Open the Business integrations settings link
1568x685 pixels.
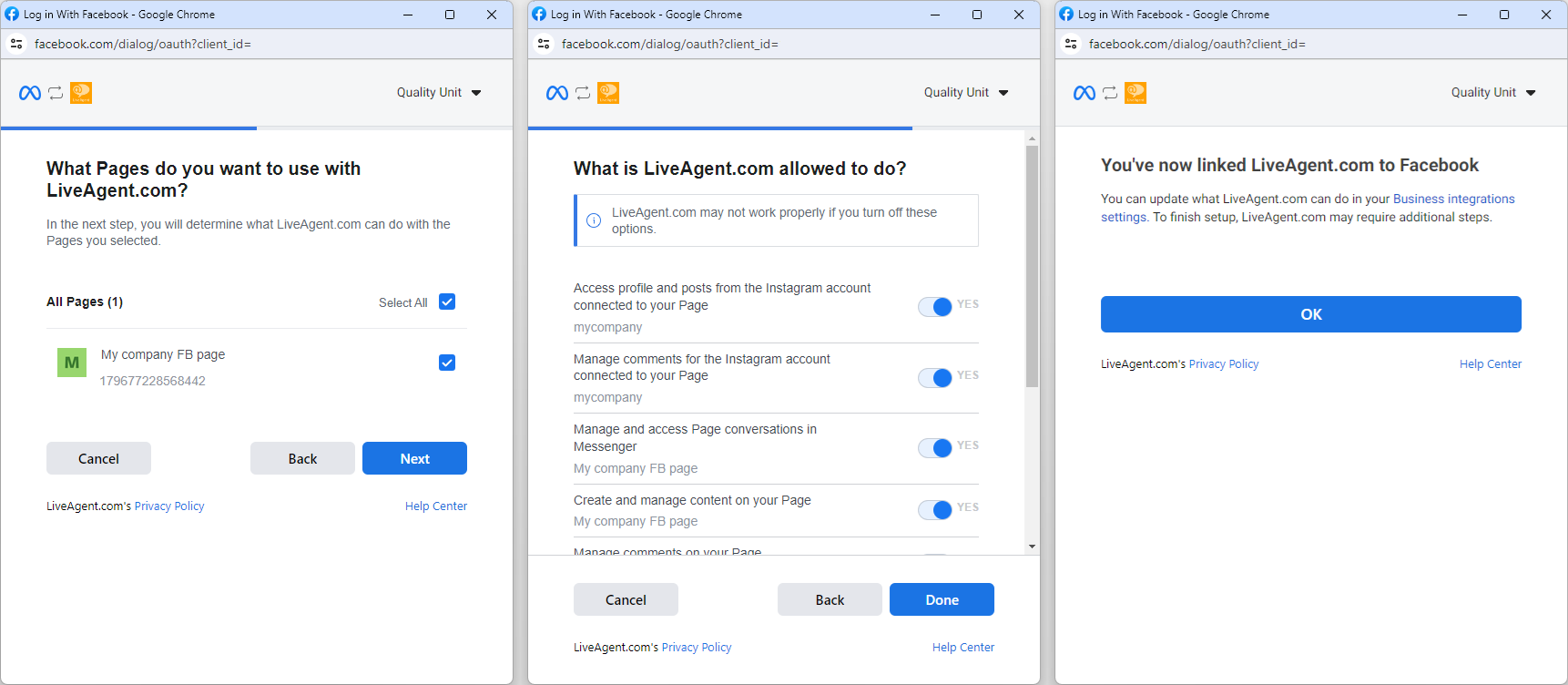(1453, 199)
